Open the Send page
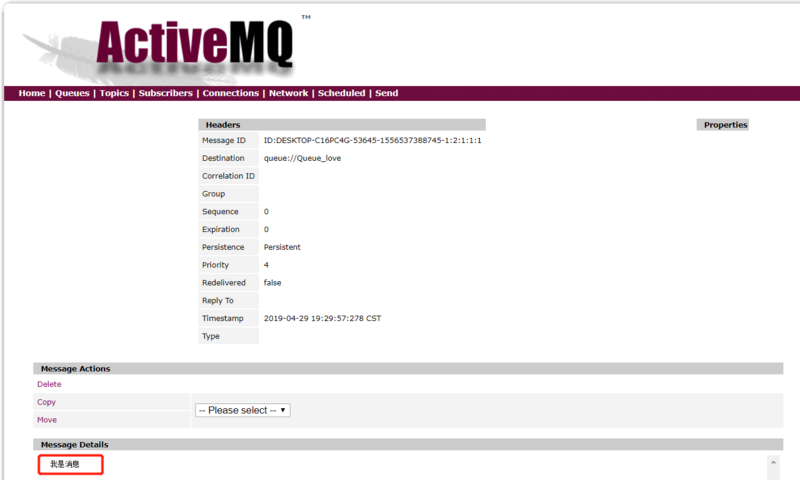The width and height of the screenshot is (800, 480). 386,93
